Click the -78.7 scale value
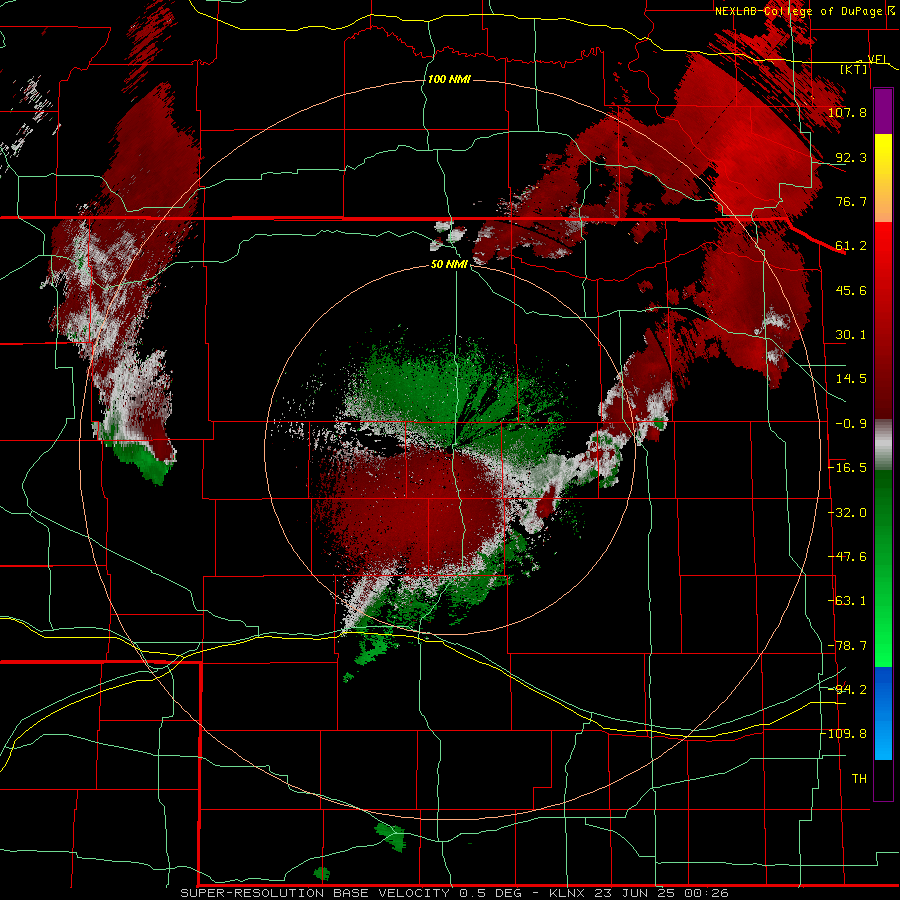The width and height of the screenshot is (900, 900). point(847,646)
